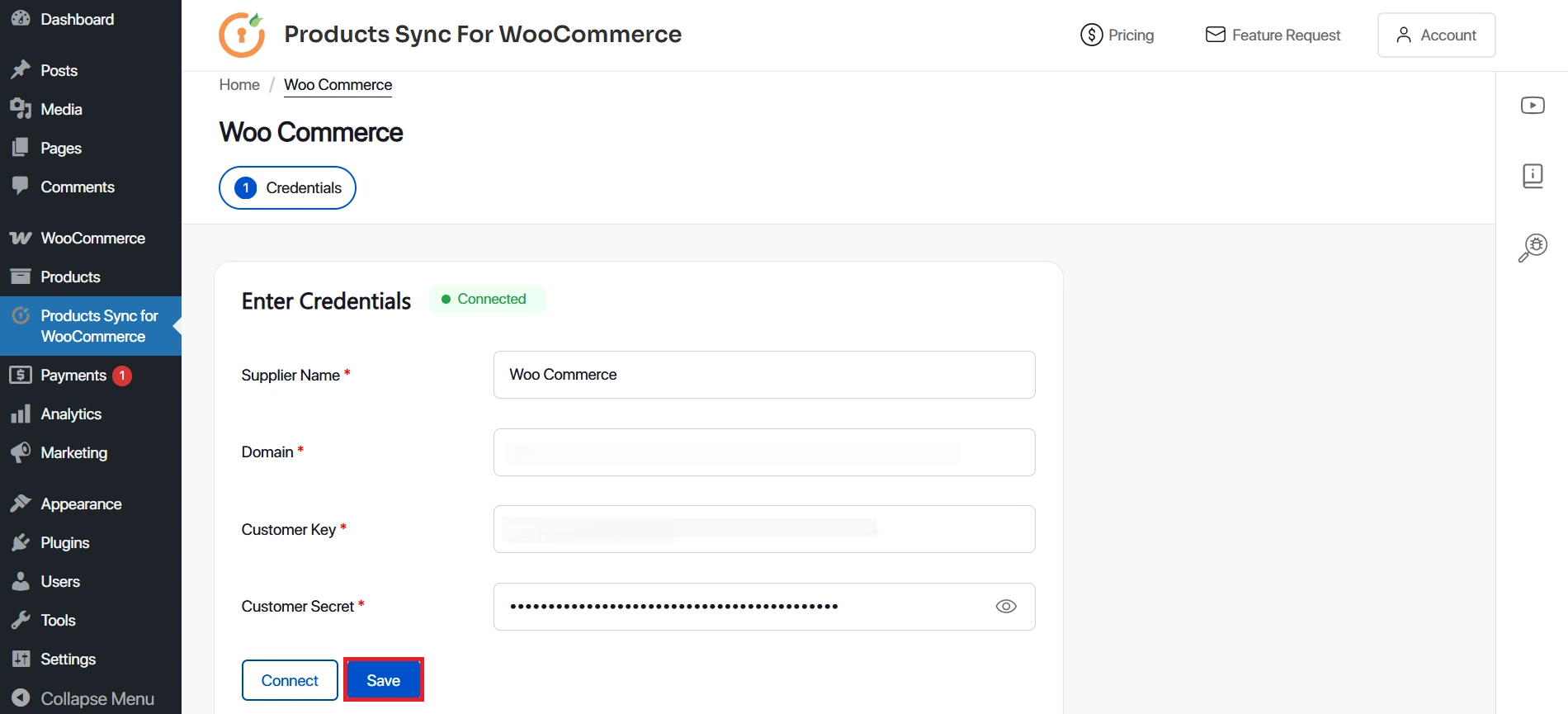Click the Pages icon in sidebar
Screen dimensions: 1568x714
[x=21, y=148]
